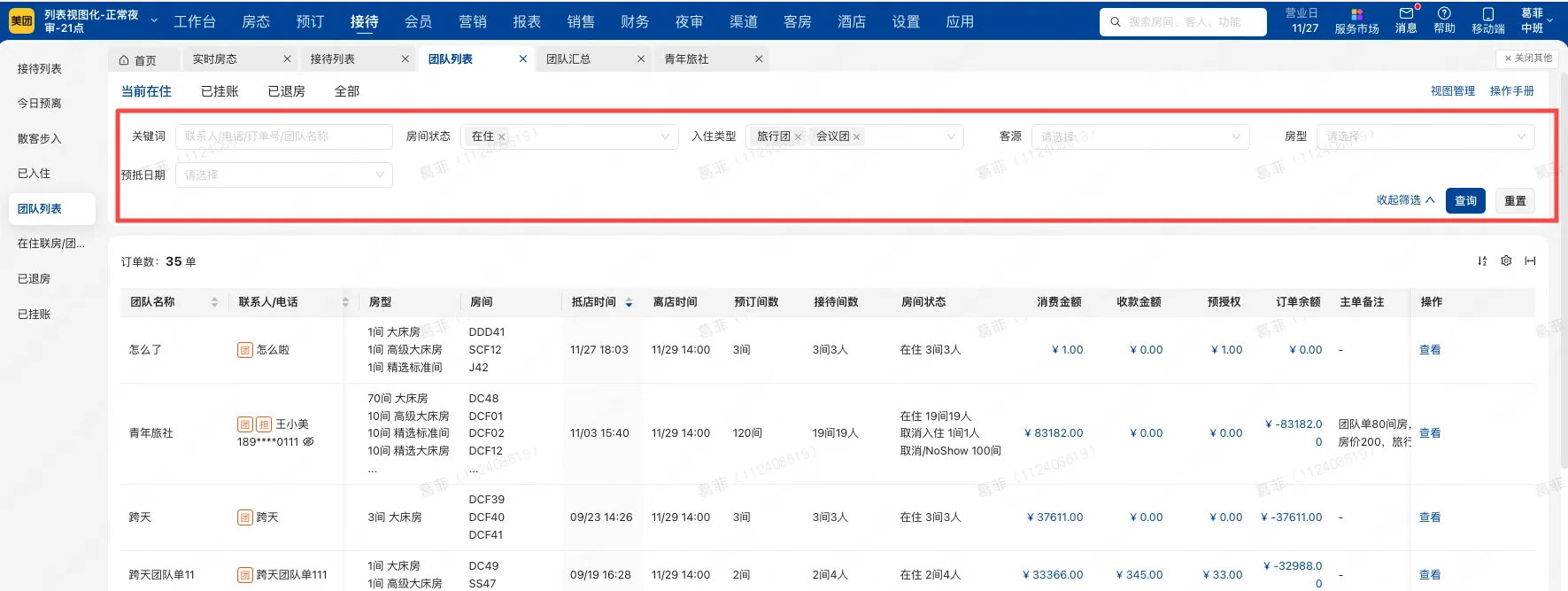Select 在住联房/团 in the sidebar
1568x591 pixels.
point(51,244)
